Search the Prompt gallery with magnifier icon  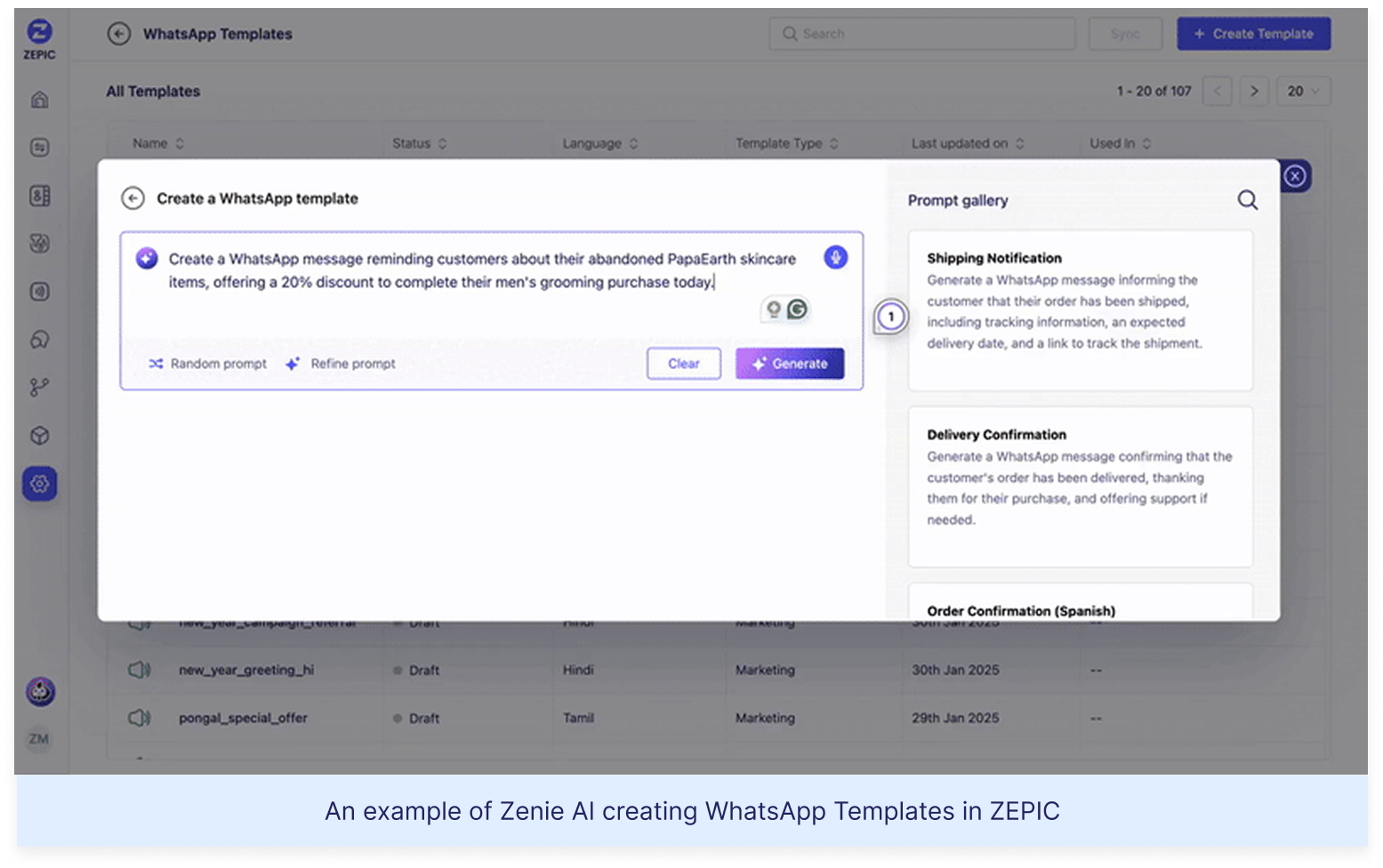pos(1248,200)
